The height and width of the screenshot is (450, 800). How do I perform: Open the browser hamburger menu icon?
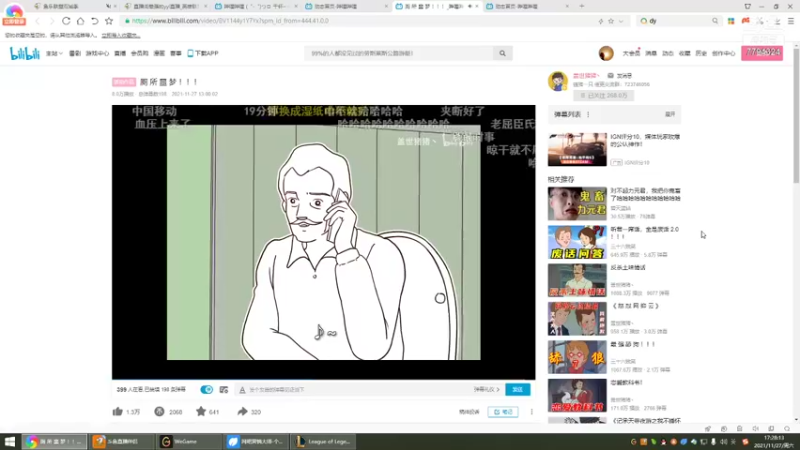[x=791, y=21]
